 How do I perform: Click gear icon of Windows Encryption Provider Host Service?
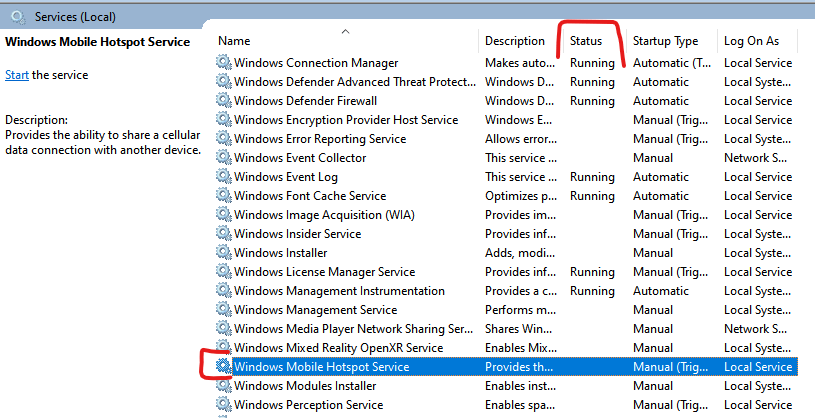tap(224, 120)
